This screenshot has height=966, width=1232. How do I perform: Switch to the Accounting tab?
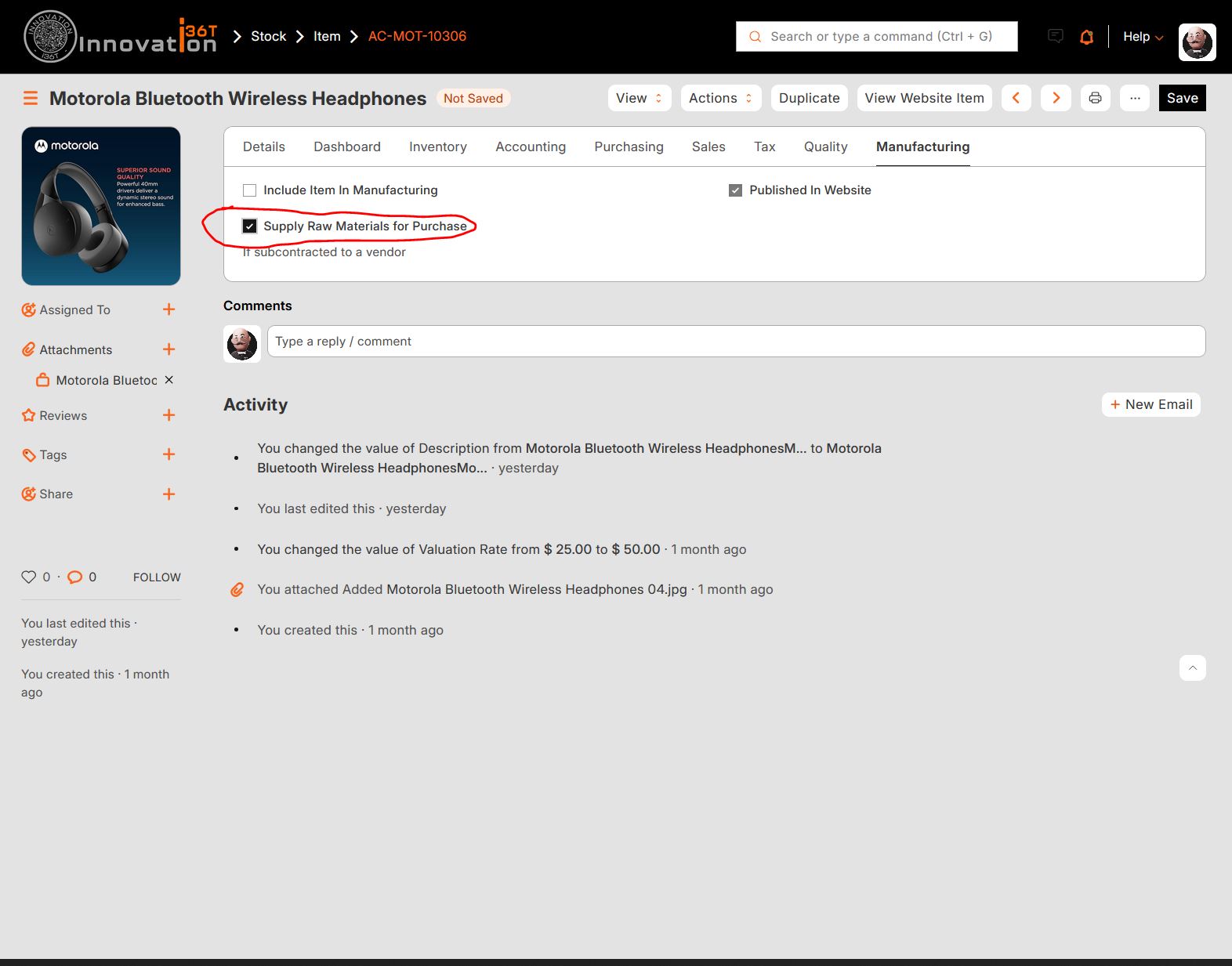click(x=530, y=147)
